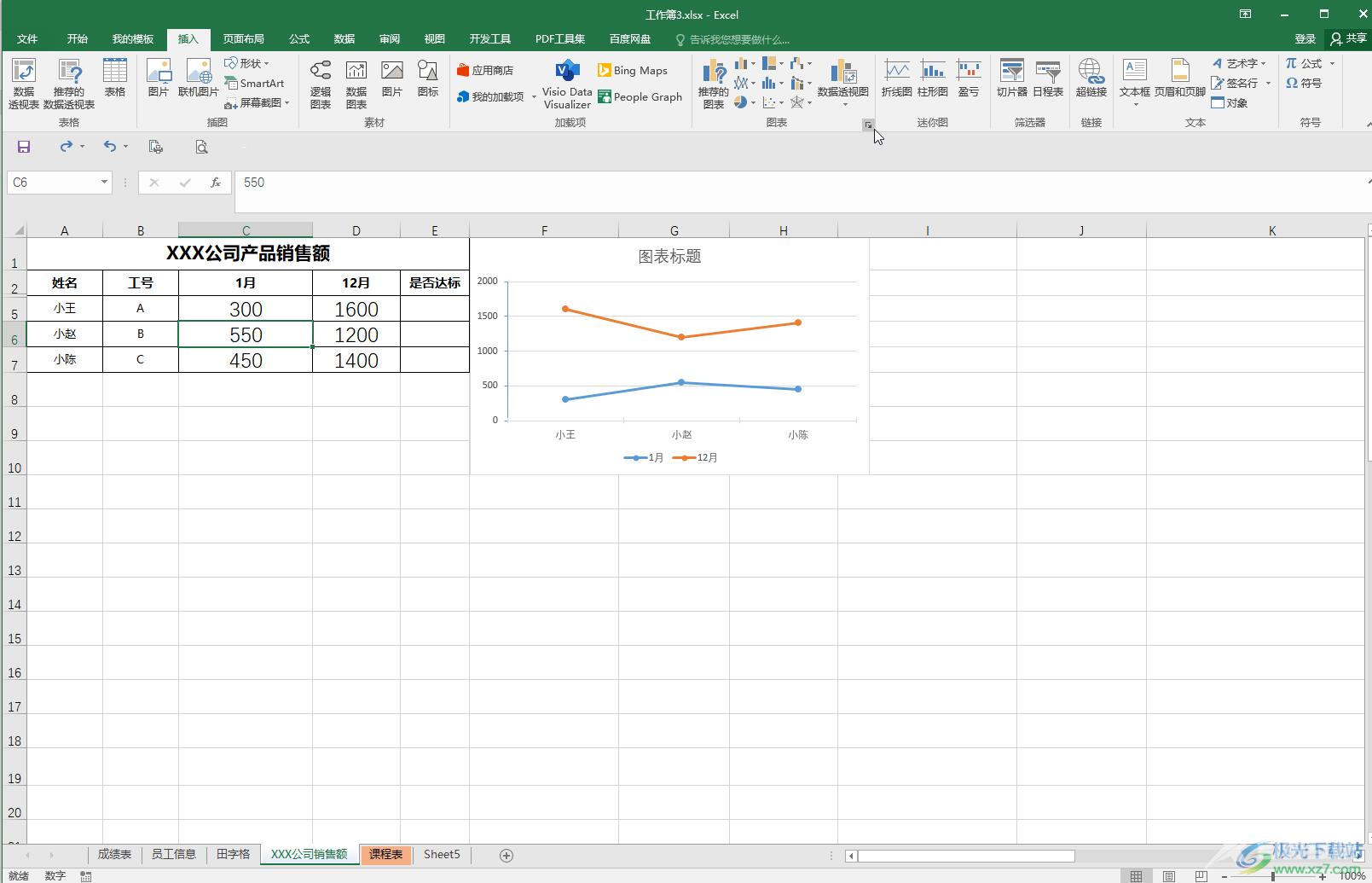This screenshot has height=883, width=1372.
Task: Switch to Normal view in status bar
Action: [1136, 876]
